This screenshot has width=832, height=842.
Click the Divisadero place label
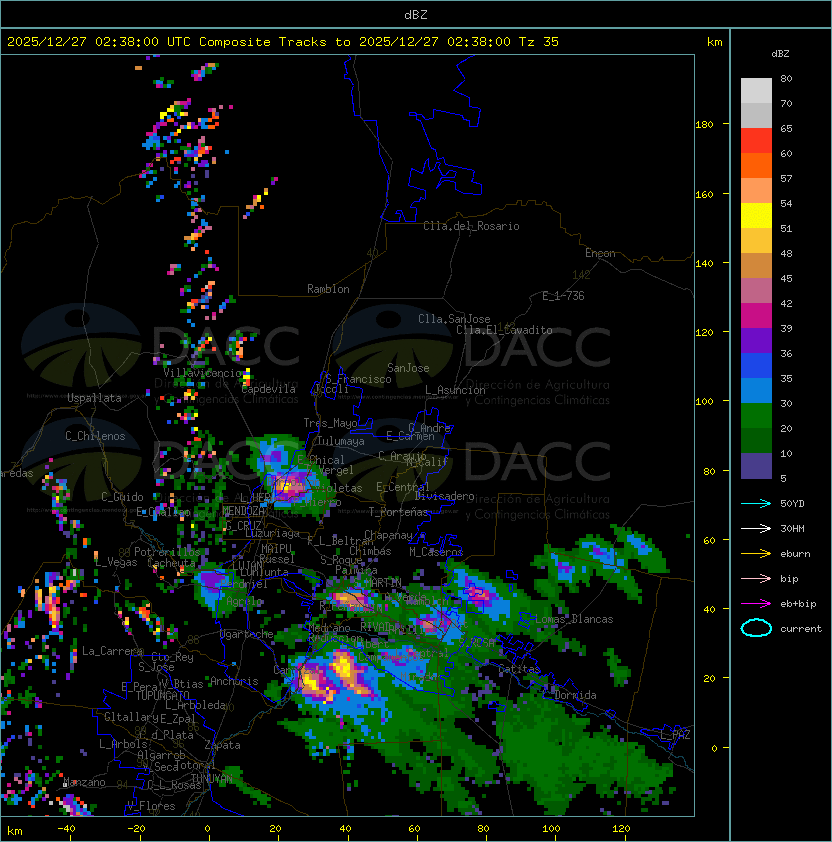(x=445, y=496)
